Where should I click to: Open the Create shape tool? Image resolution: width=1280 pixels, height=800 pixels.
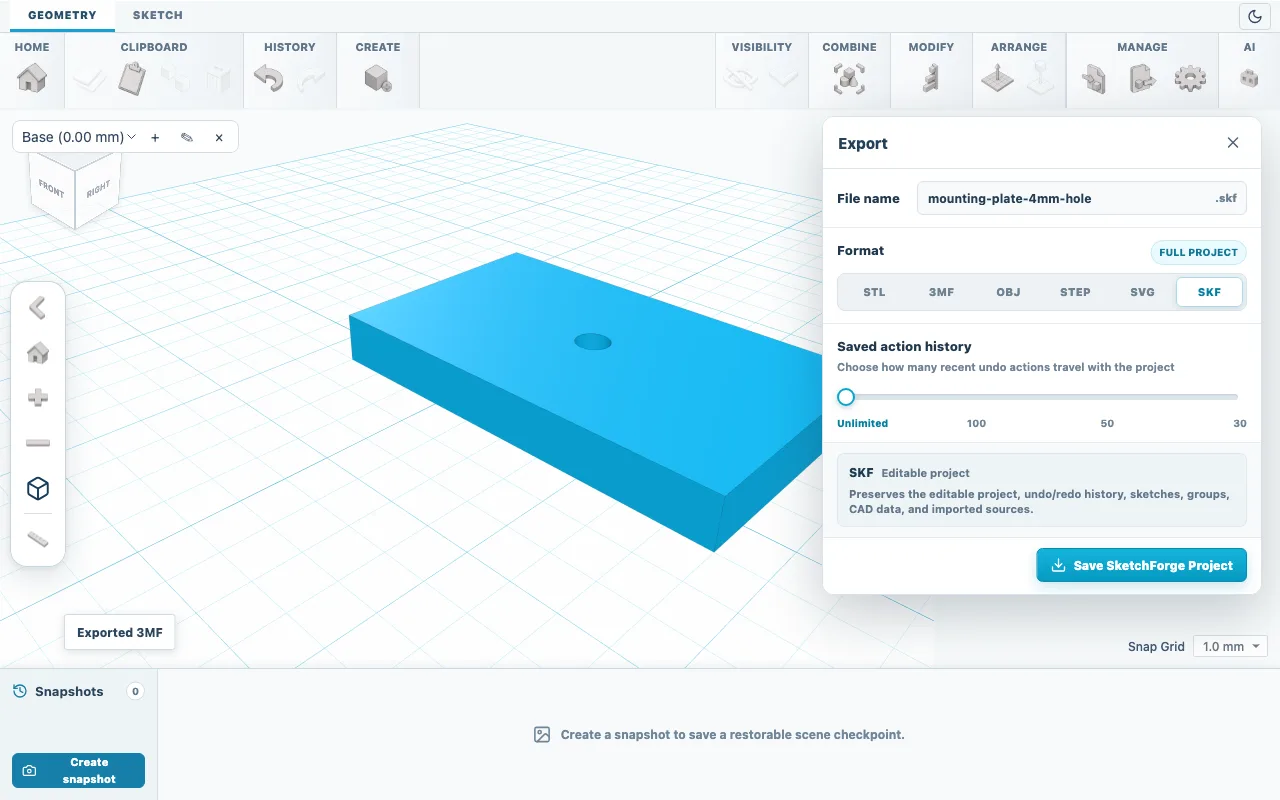[378, 78]
